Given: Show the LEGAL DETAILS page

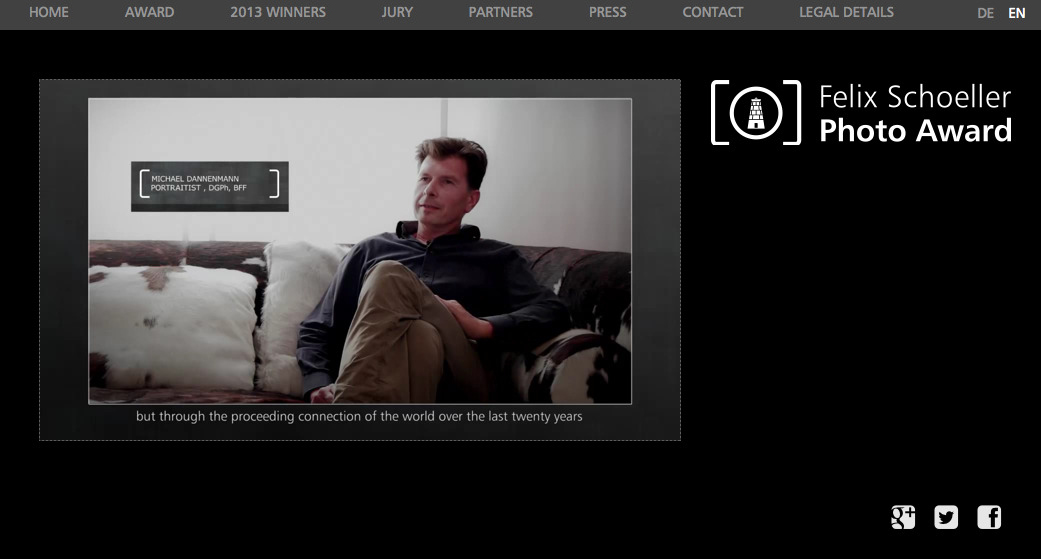Looking at the screenshot, I should pos(846,13).
